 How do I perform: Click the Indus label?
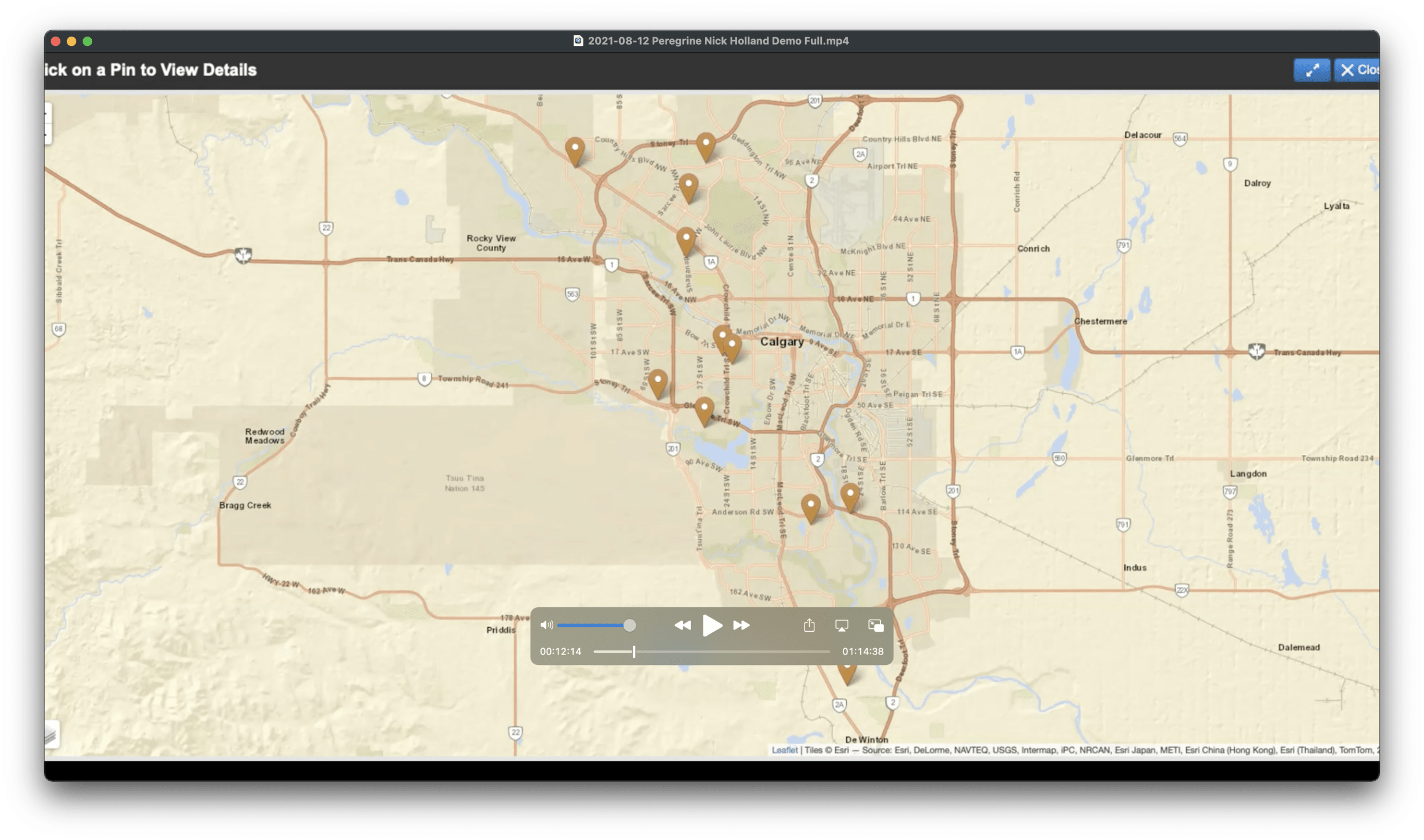(1134, 568)
